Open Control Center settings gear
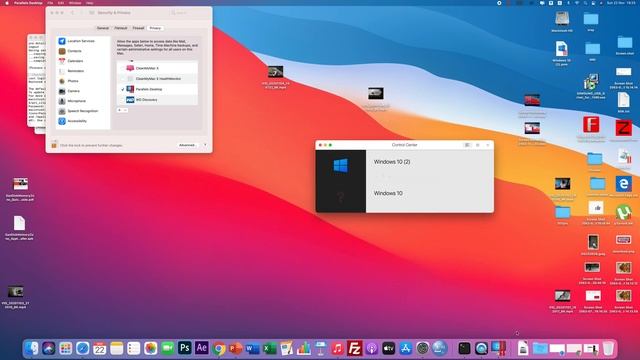This screenshot has height=360, width=640. point(478,145)
